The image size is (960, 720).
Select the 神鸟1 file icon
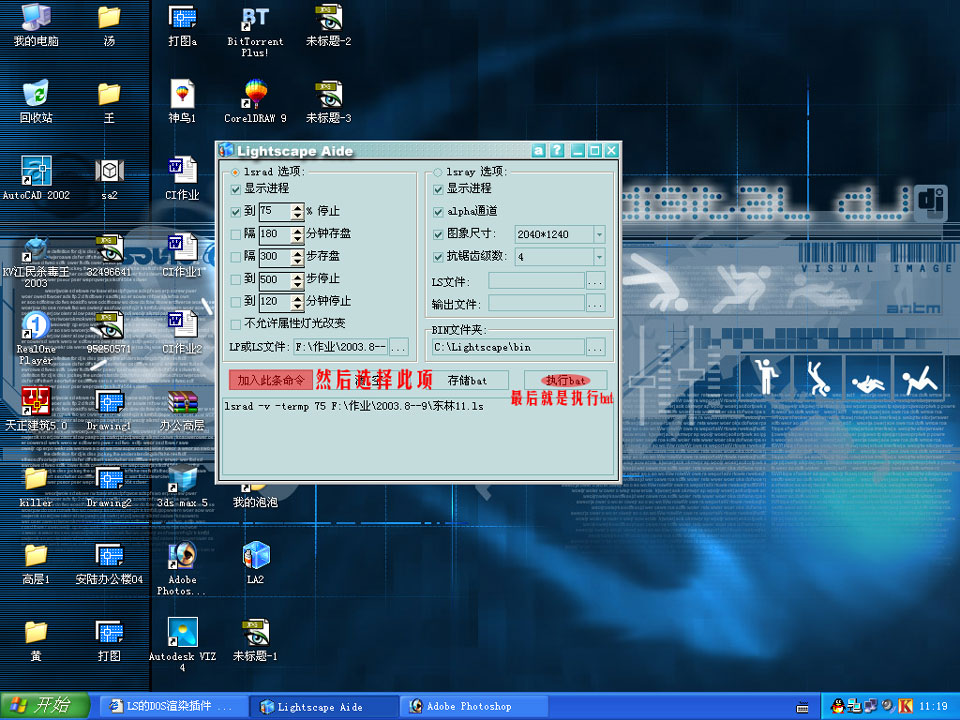(182, 101)
